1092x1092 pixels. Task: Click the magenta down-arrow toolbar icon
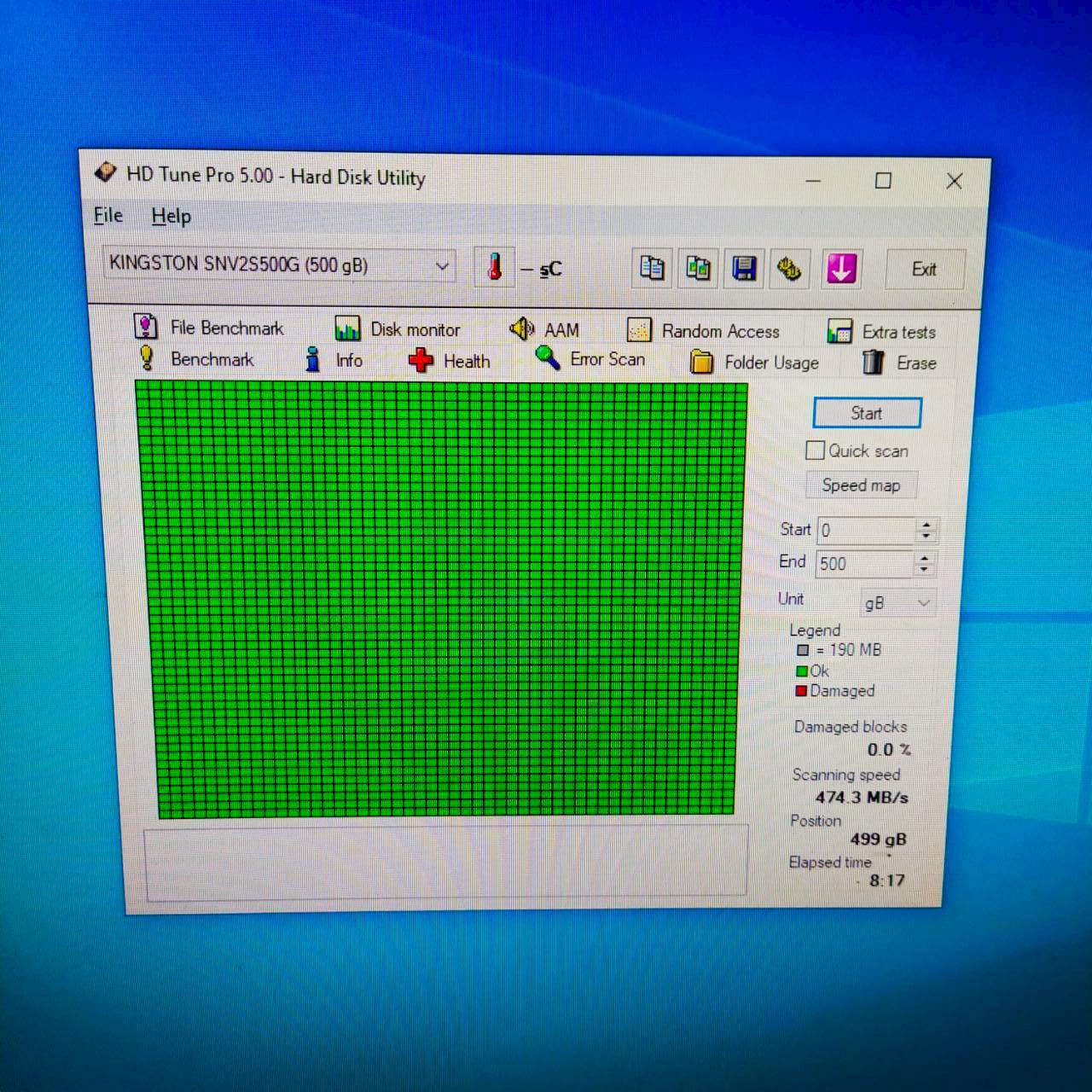coord(841,270)
